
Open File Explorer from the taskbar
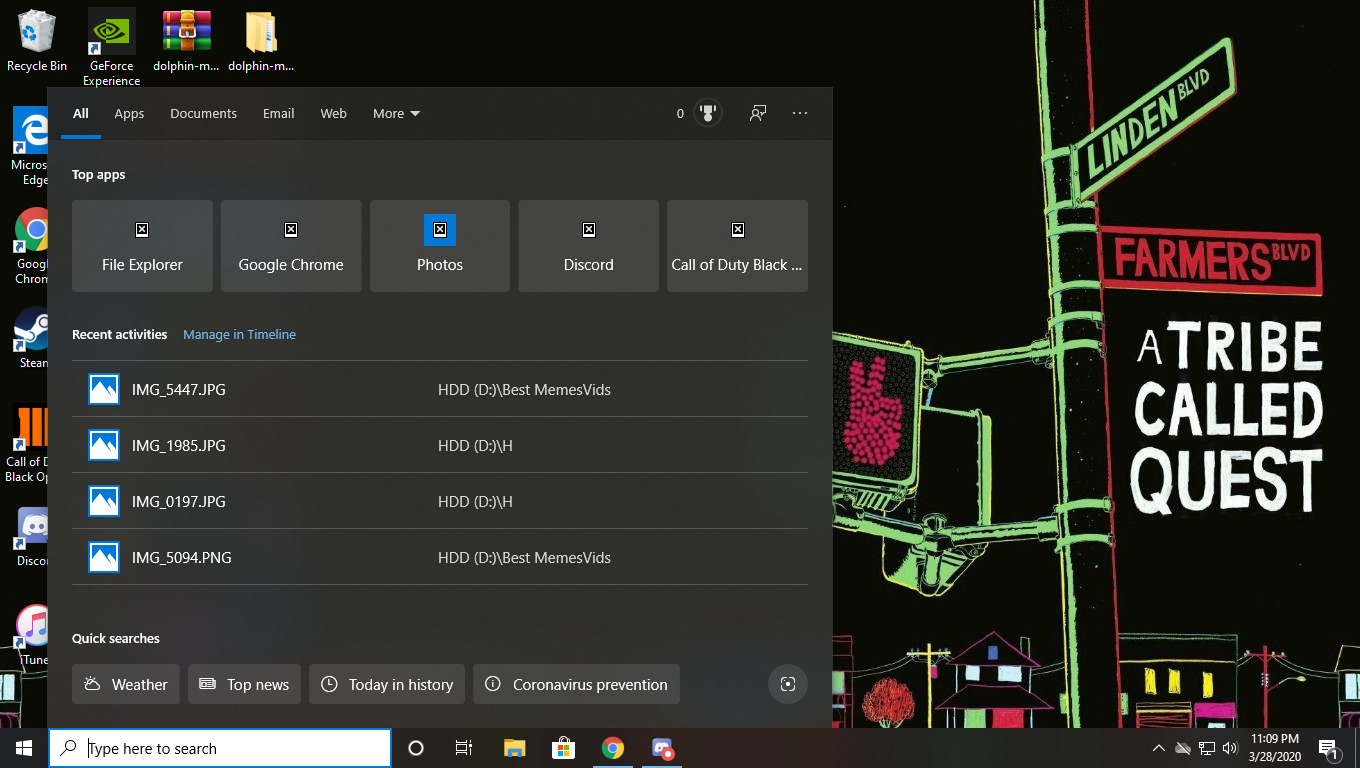pos(514,748)
